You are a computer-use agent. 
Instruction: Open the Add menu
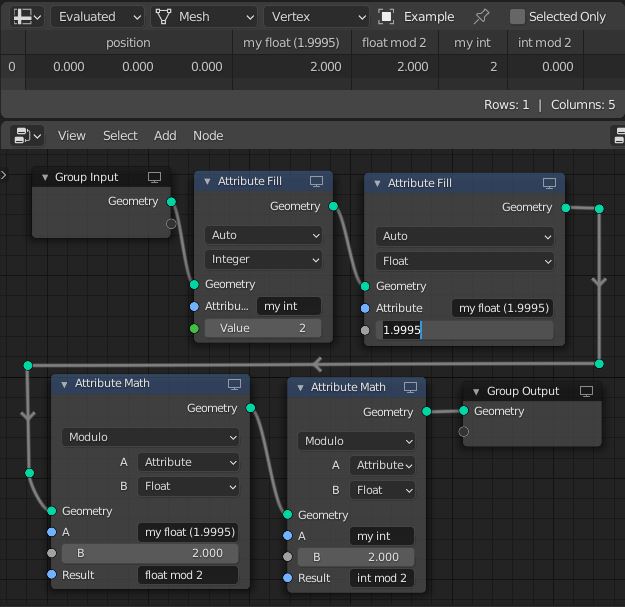coord(165,136)
